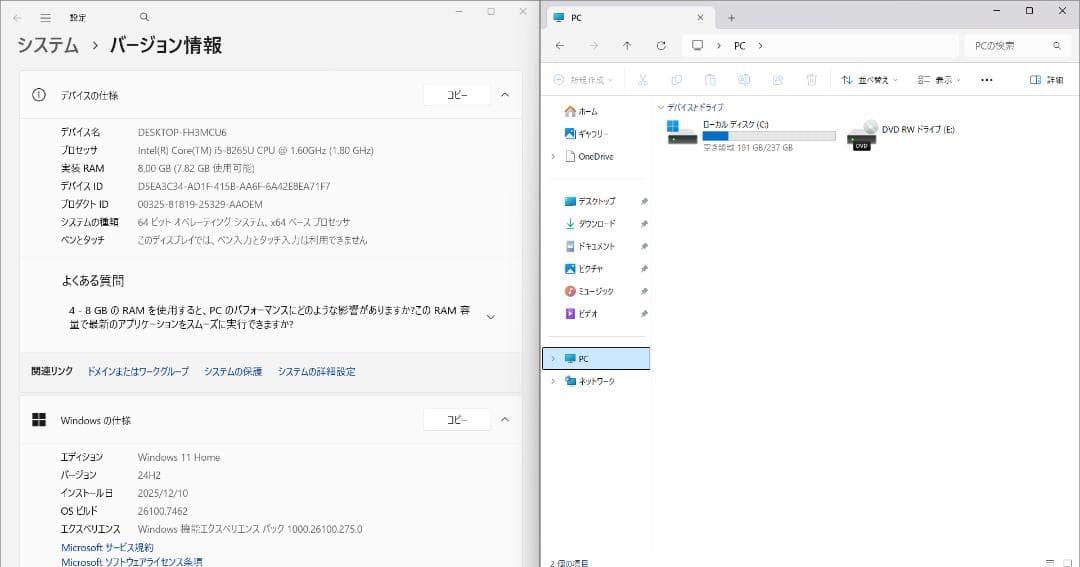Open デスクトップ quick access folder
Screen dimensions: 1080x567
(590, 201)
